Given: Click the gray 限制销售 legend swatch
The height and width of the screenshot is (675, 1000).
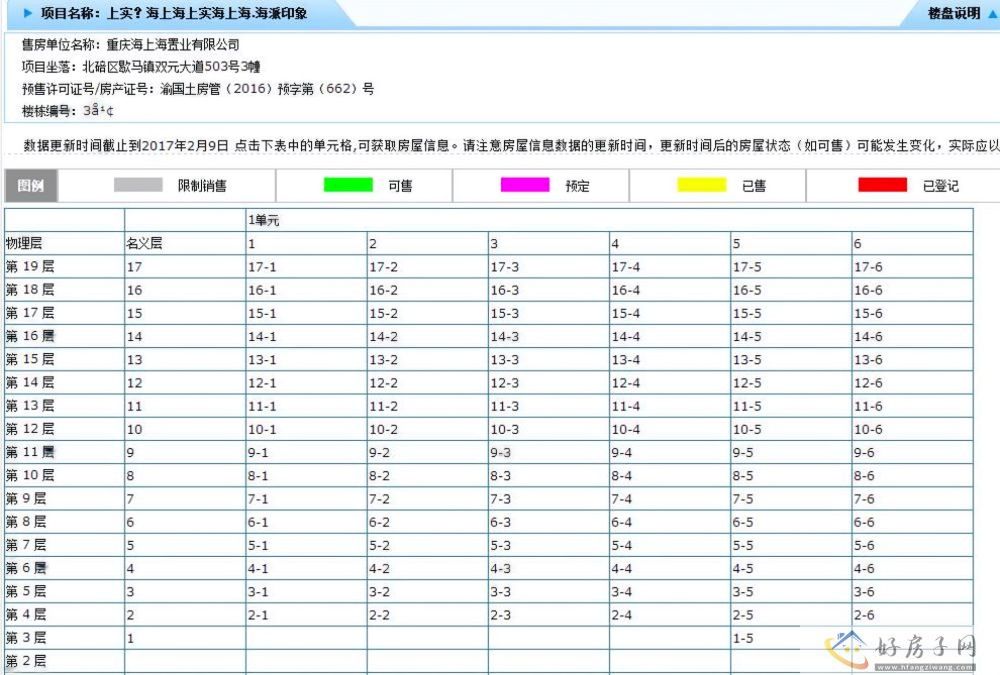Looking at the screenshot, I should 138,186.
